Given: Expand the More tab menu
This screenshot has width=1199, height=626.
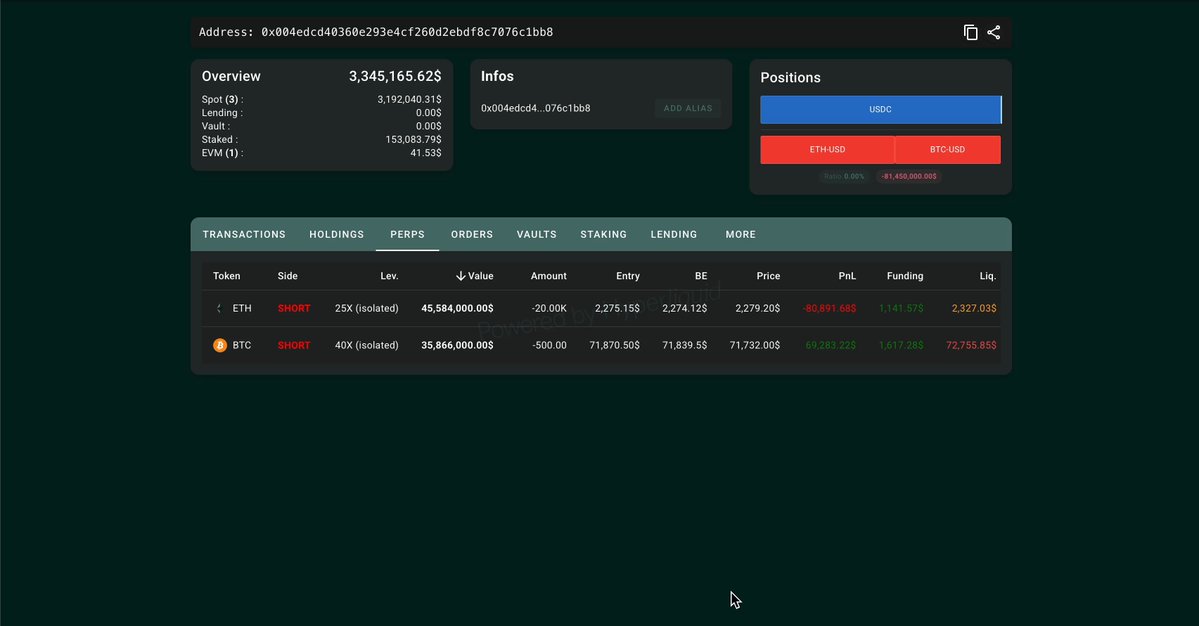Looking at the screenshot, I should pos(740,235).
